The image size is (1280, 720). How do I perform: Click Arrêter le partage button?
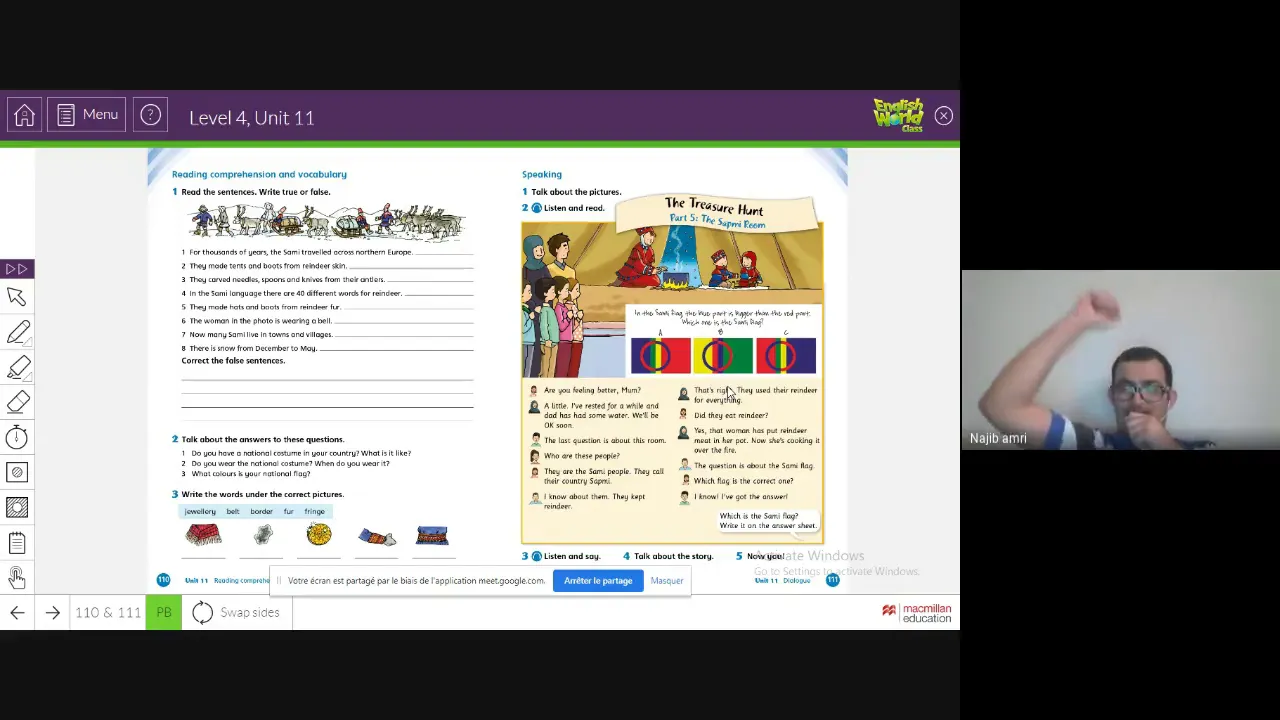click(598, 581)
